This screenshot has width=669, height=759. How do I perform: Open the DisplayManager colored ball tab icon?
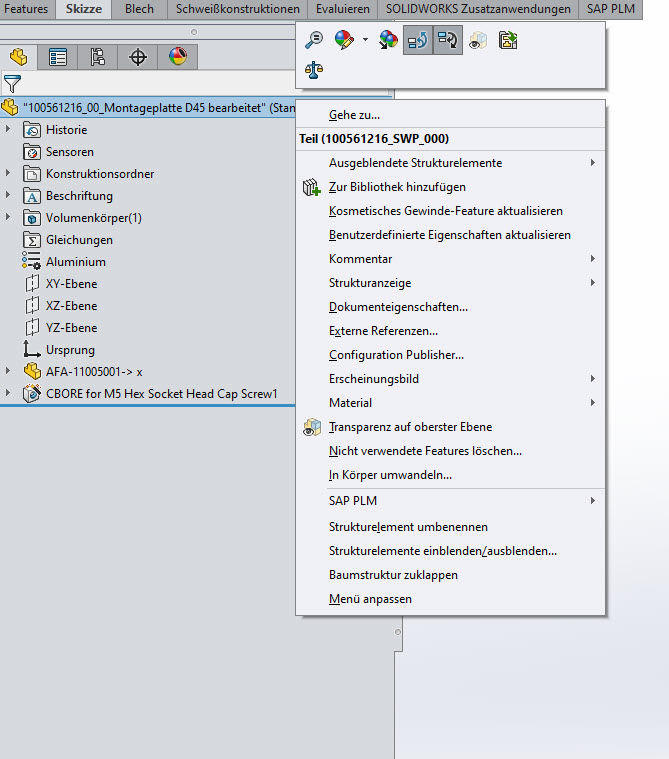click(x=178, y=57)
